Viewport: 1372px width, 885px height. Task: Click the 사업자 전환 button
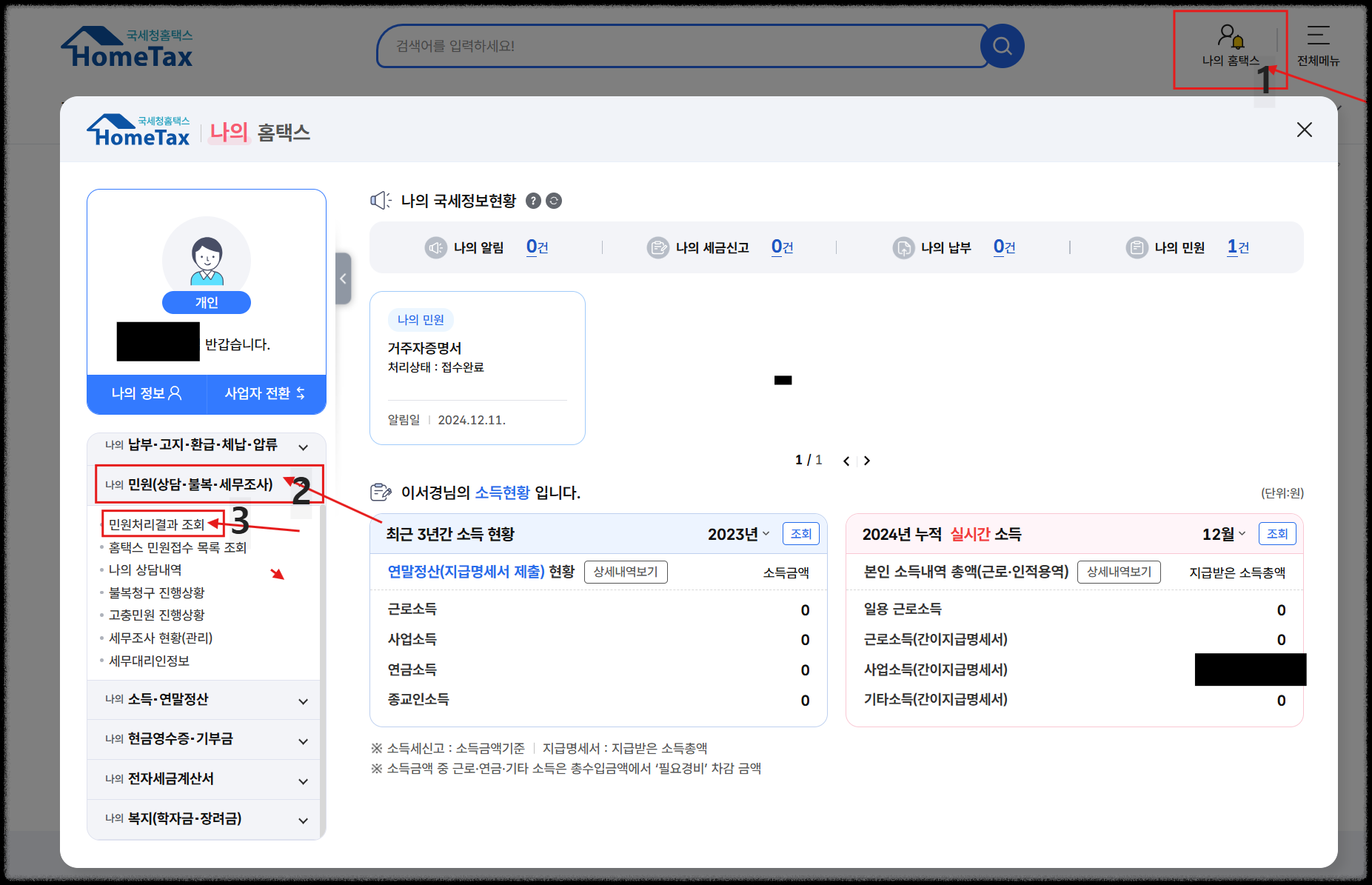tap(265, 393)
